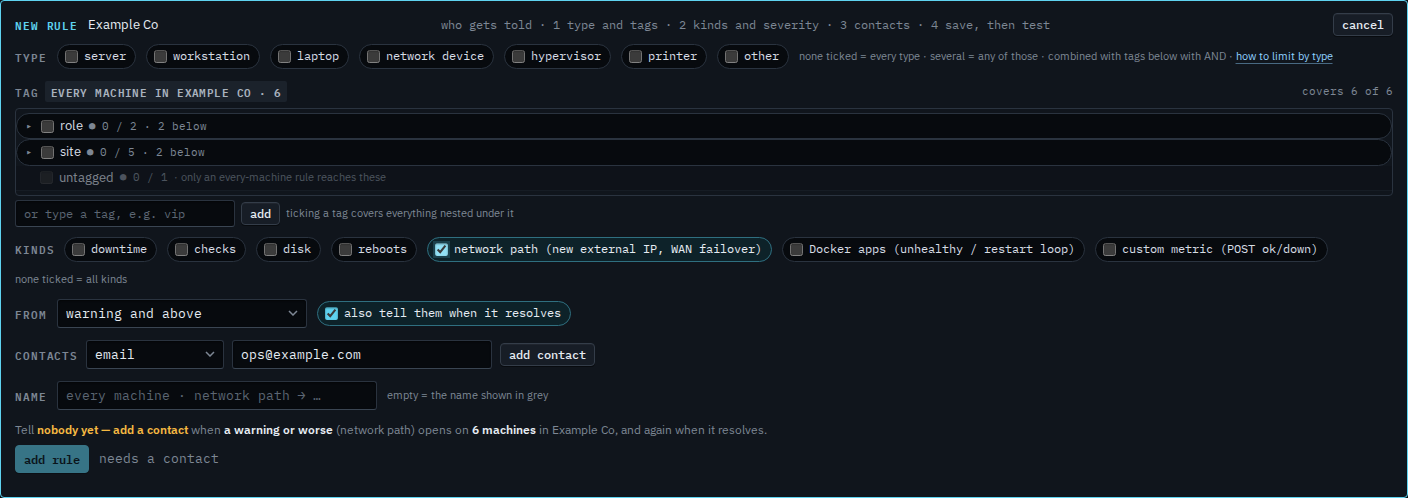Tick the laptop type checkbox
Screen dimensions: 1408x498
284,57
